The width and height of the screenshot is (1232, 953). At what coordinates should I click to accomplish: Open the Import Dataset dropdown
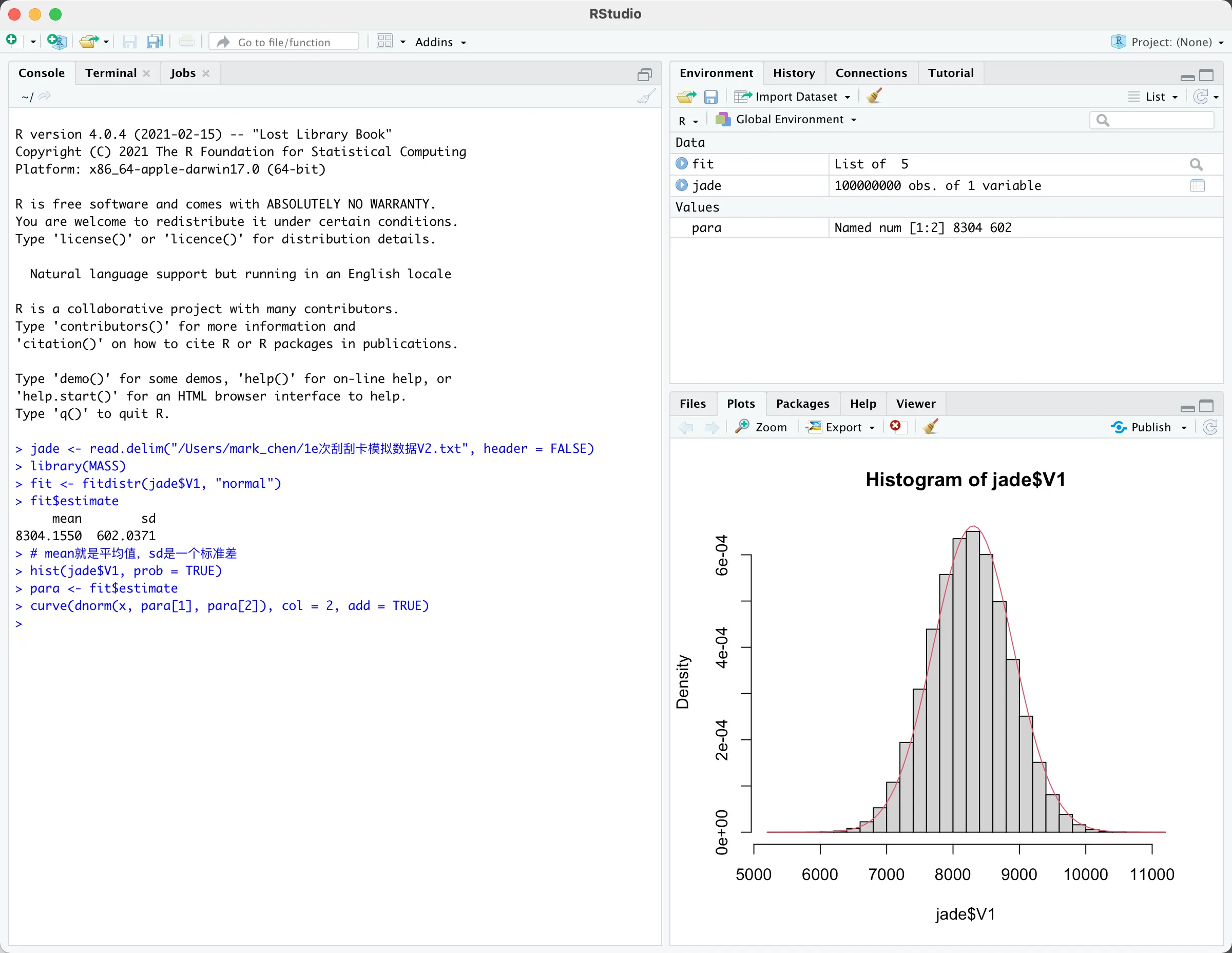pos(792,97)
